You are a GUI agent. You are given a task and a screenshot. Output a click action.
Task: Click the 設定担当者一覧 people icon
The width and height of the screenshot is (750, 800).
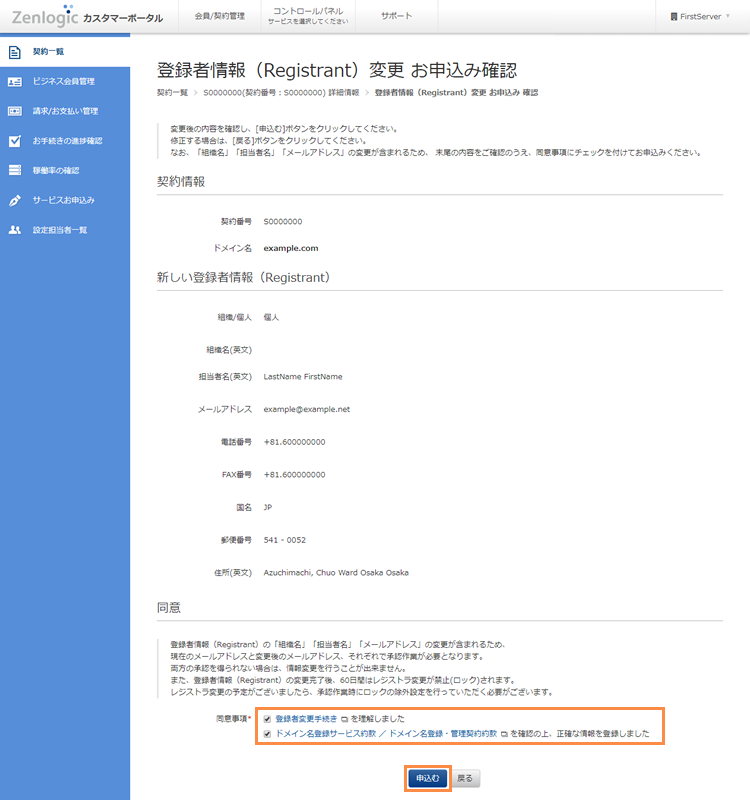15,230
